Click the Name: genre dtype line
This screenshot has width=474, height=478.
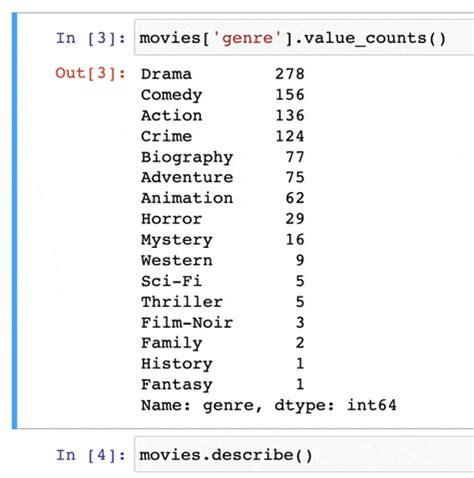[269, 405]
